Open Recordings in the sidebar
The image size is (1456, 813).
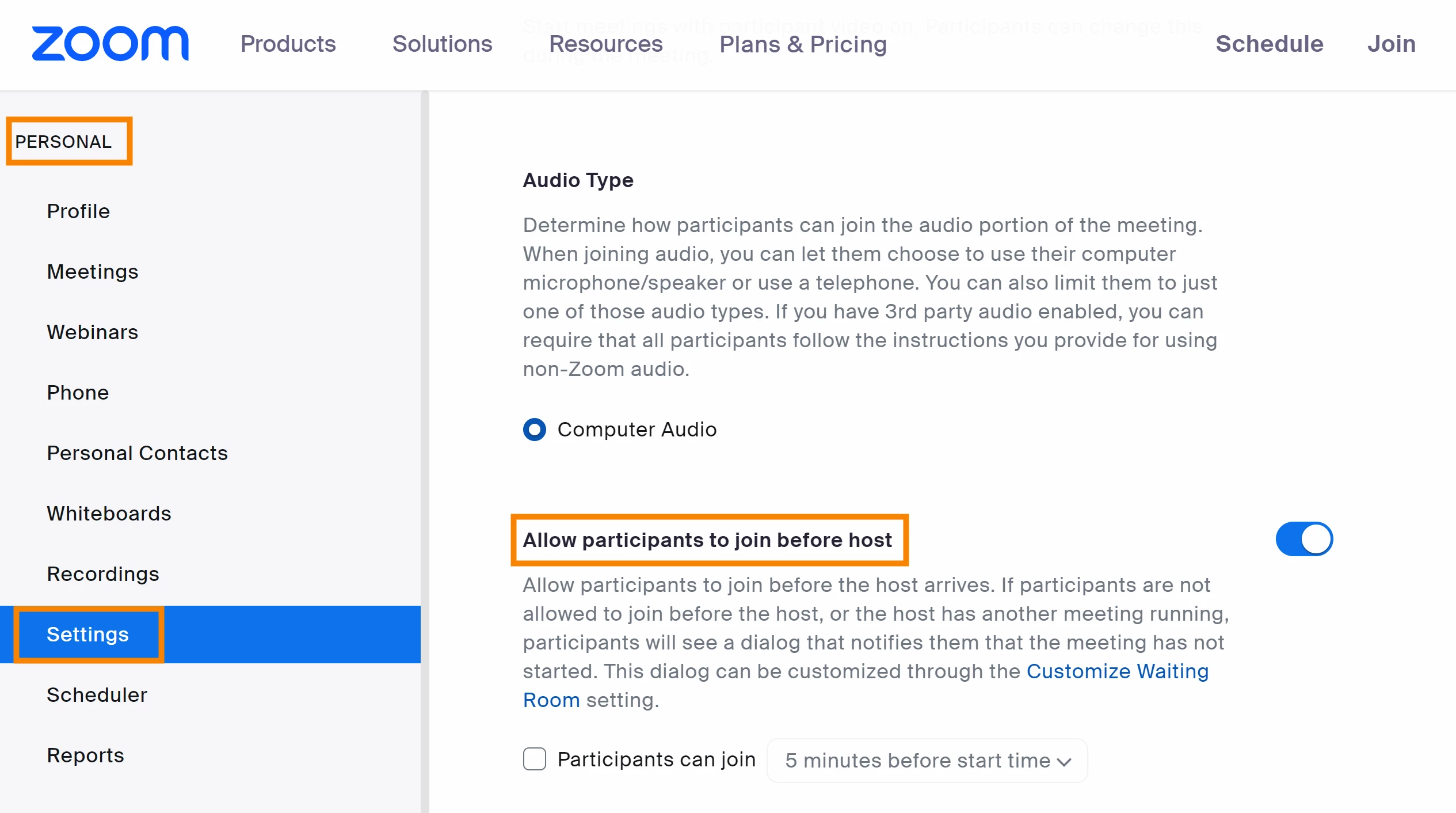[x=103, y=574]
